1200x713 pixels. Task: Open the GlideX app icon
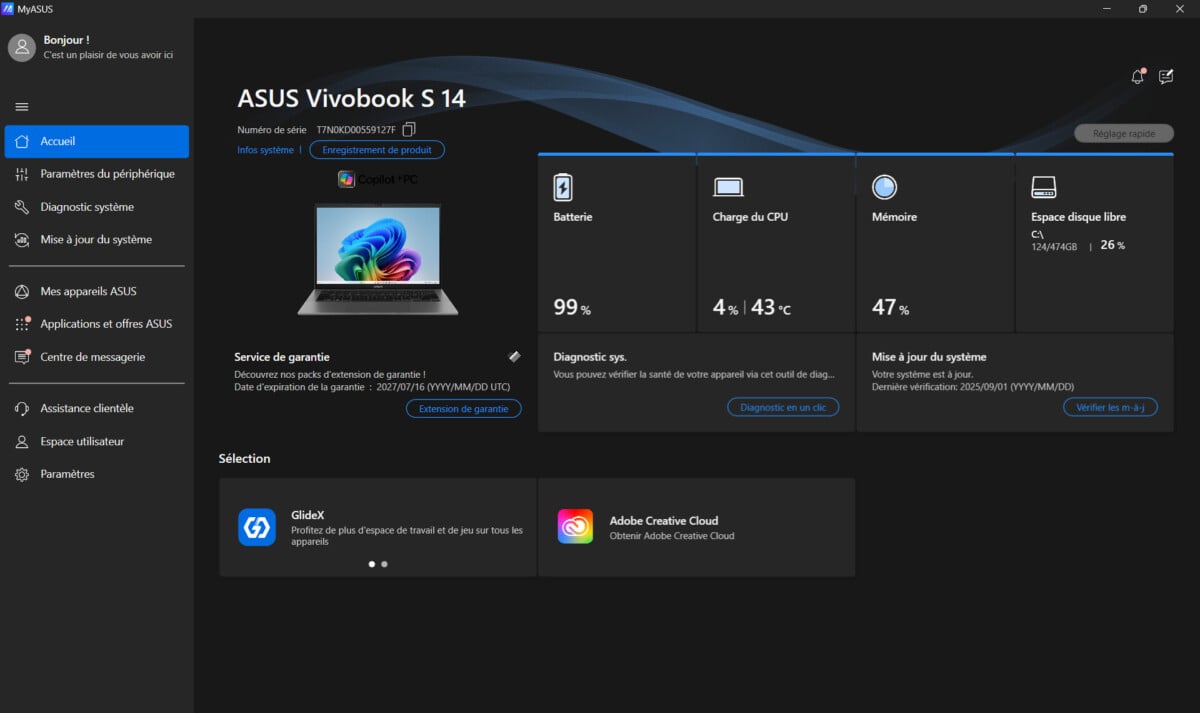coord(257,527)
